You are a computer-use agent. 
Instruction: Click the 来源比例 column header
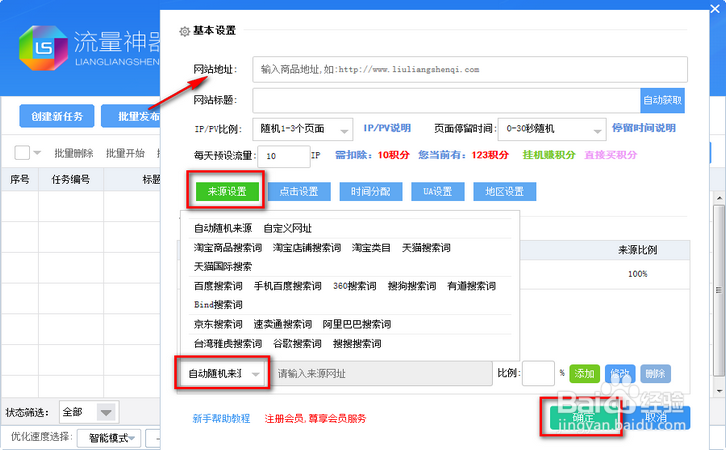[638, 250]
